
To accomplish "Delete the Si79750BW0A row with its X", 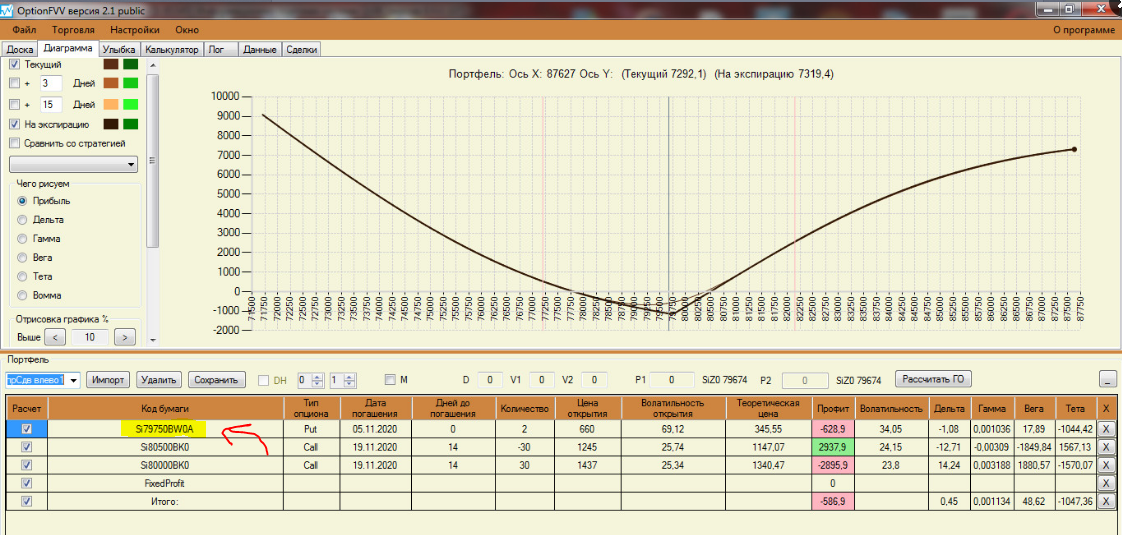I will point(1106,428).
